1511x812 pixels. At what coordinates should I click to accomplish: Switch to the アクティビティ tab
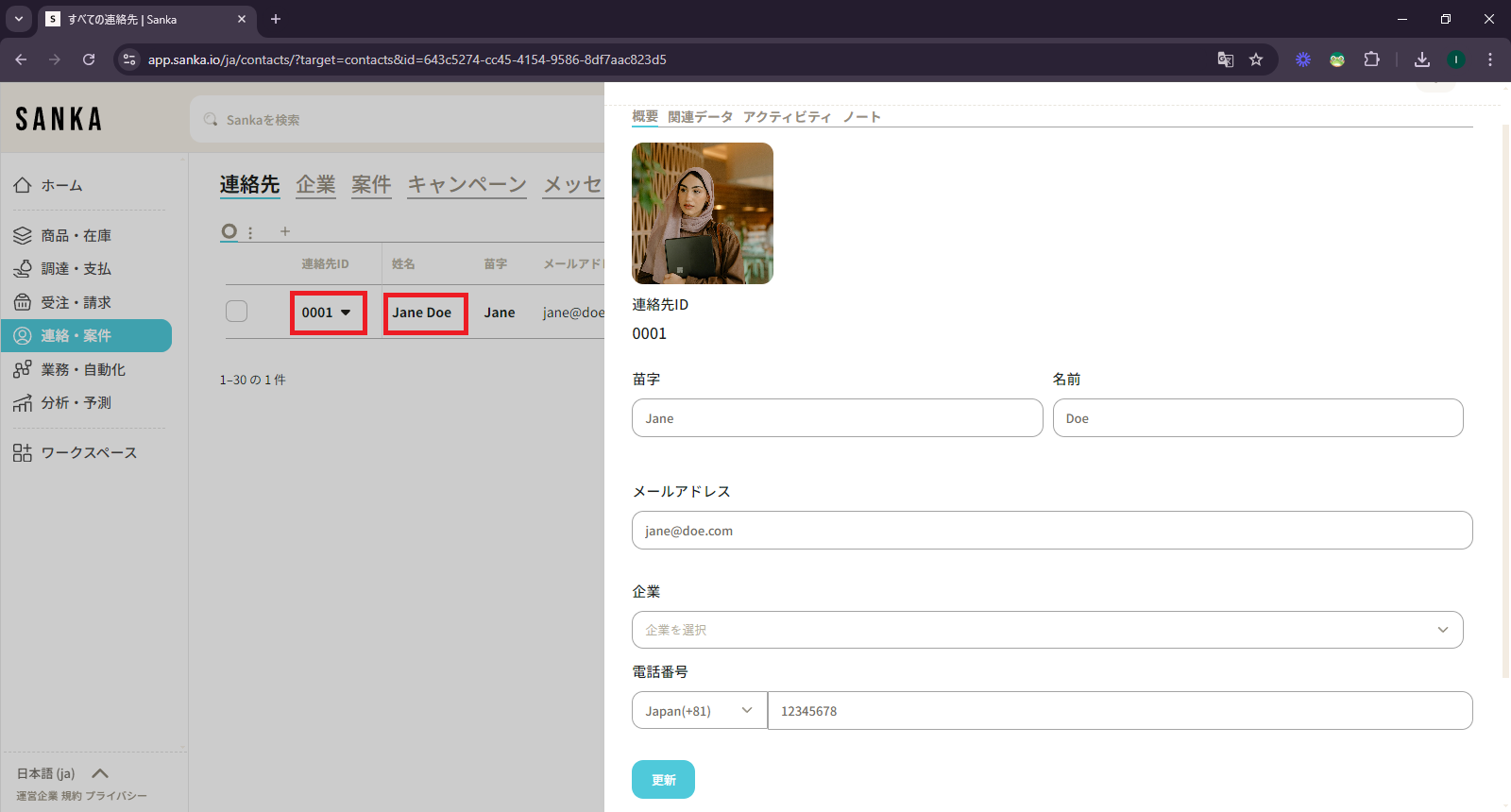click(x=787, y=117)
